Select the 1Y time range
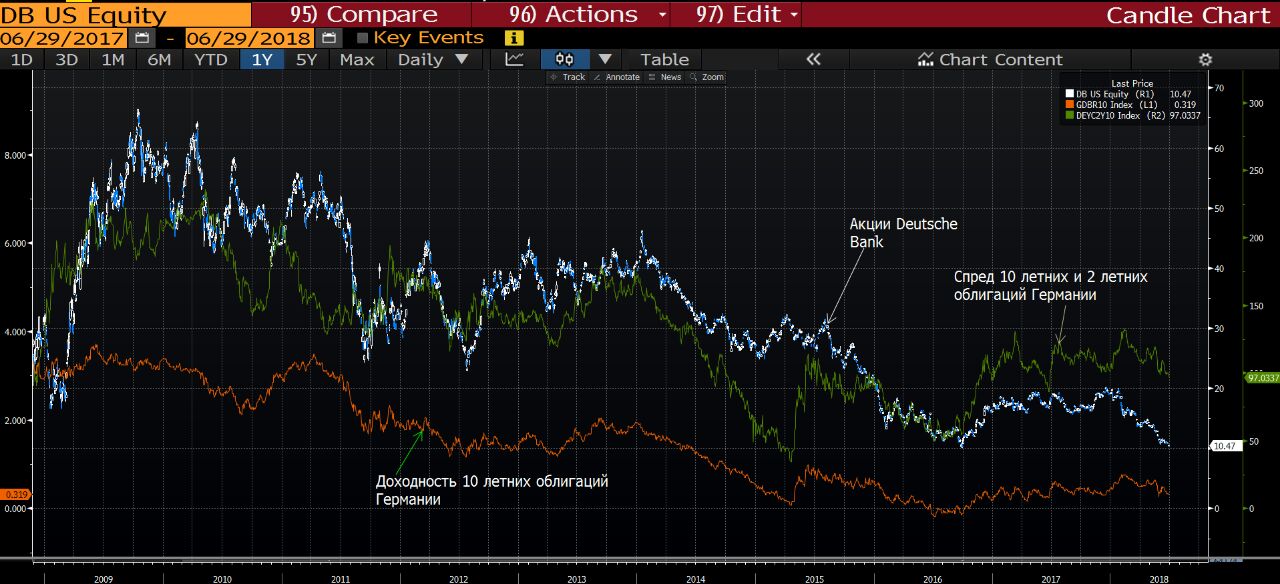 [x=262, y=59]
